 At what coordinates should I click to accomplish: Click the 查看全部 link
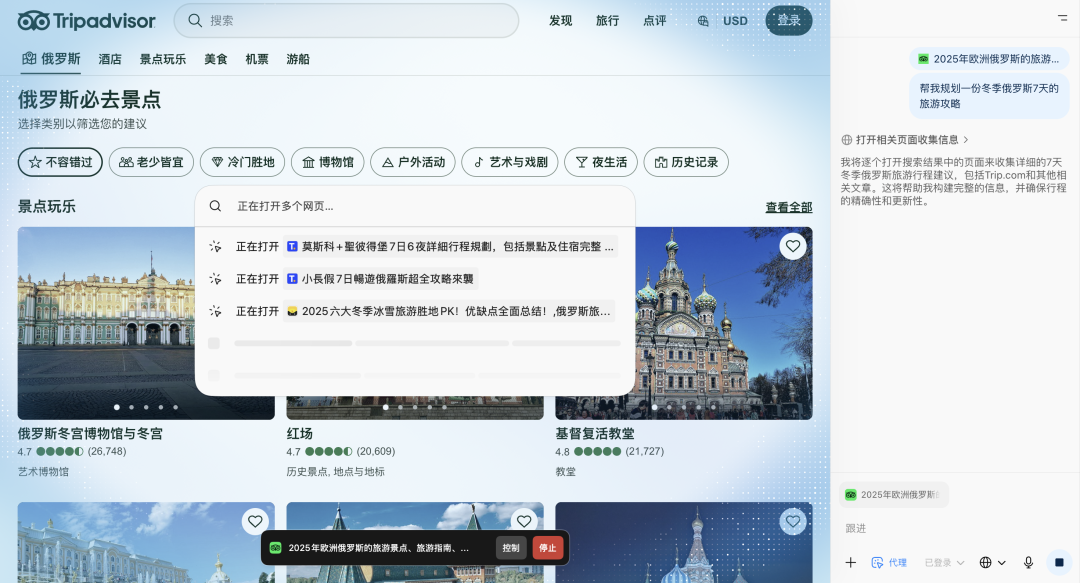(x=788, y=207)
